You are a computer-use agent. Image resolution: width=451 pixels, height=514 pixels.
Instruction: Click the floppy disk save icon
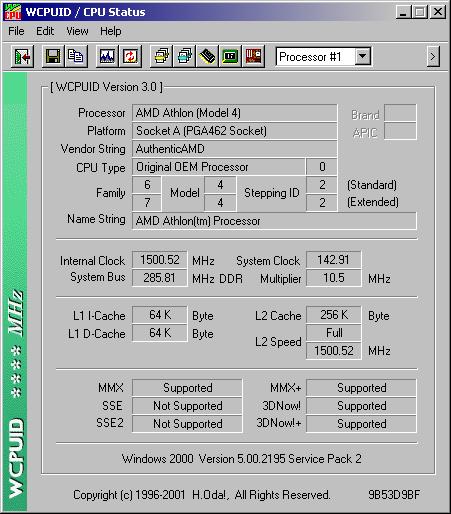[53, 56]
